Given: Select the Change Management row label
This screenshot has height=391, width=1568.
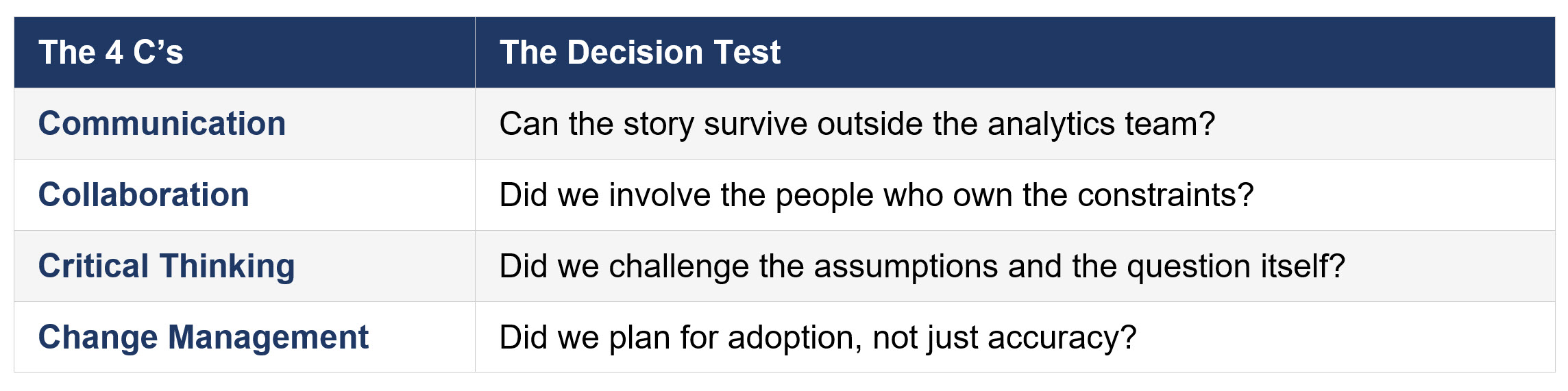Looking at the screenshot, I should tap(203, 338).
